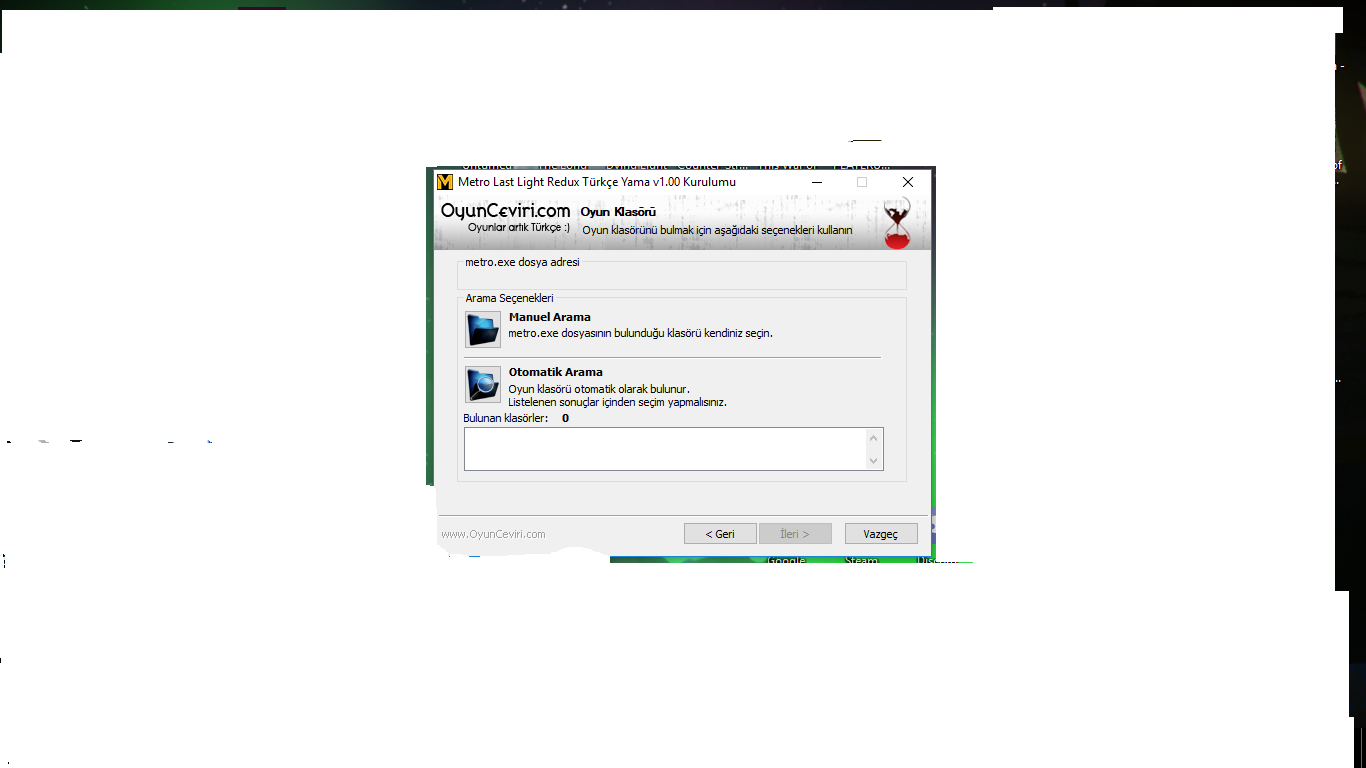Click the İleri > button
Screen dimensions: 1366x768
[x=795, y=534]
